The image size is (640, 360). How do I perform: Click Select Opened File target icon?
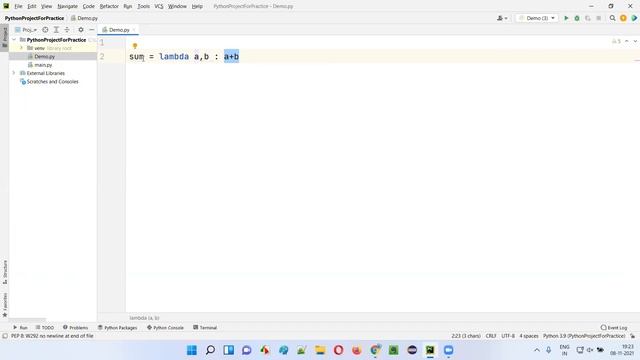coord(45,30)
